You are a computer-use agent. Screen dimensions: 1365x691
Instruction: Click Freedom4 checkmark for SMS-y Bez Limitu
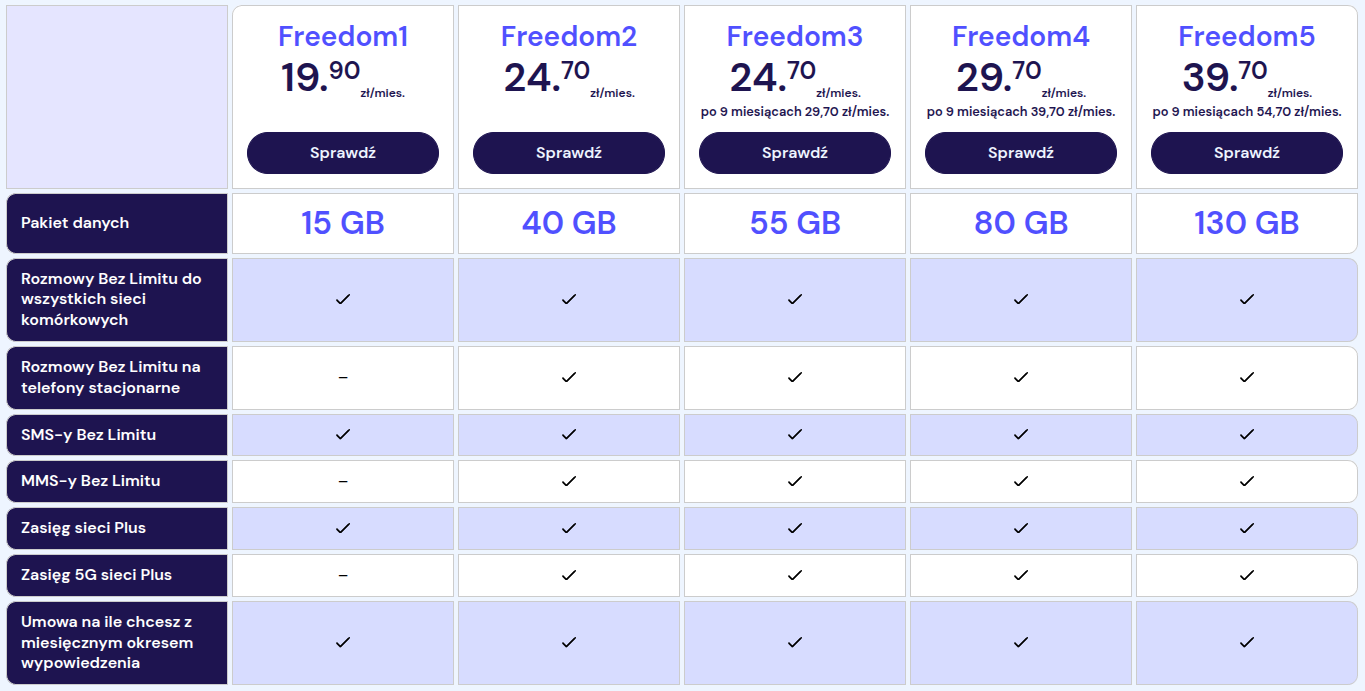(x=1021, y=434)
